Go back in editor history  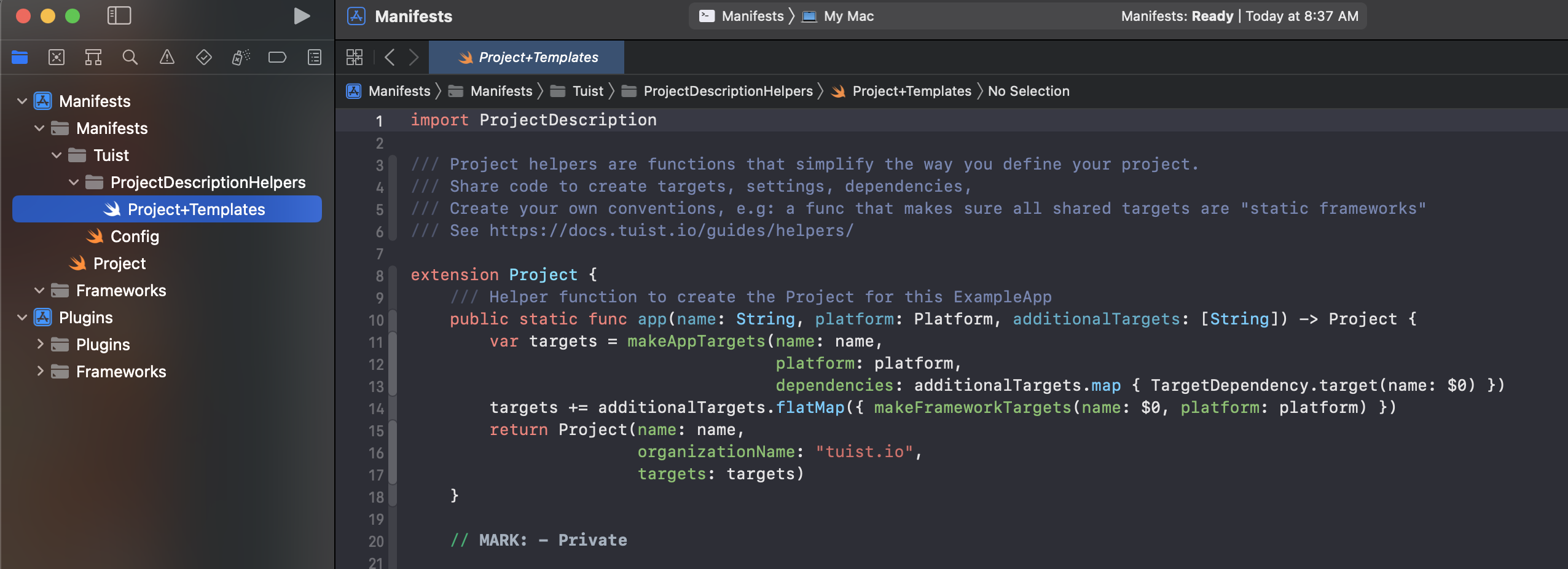tap(390, 57)
